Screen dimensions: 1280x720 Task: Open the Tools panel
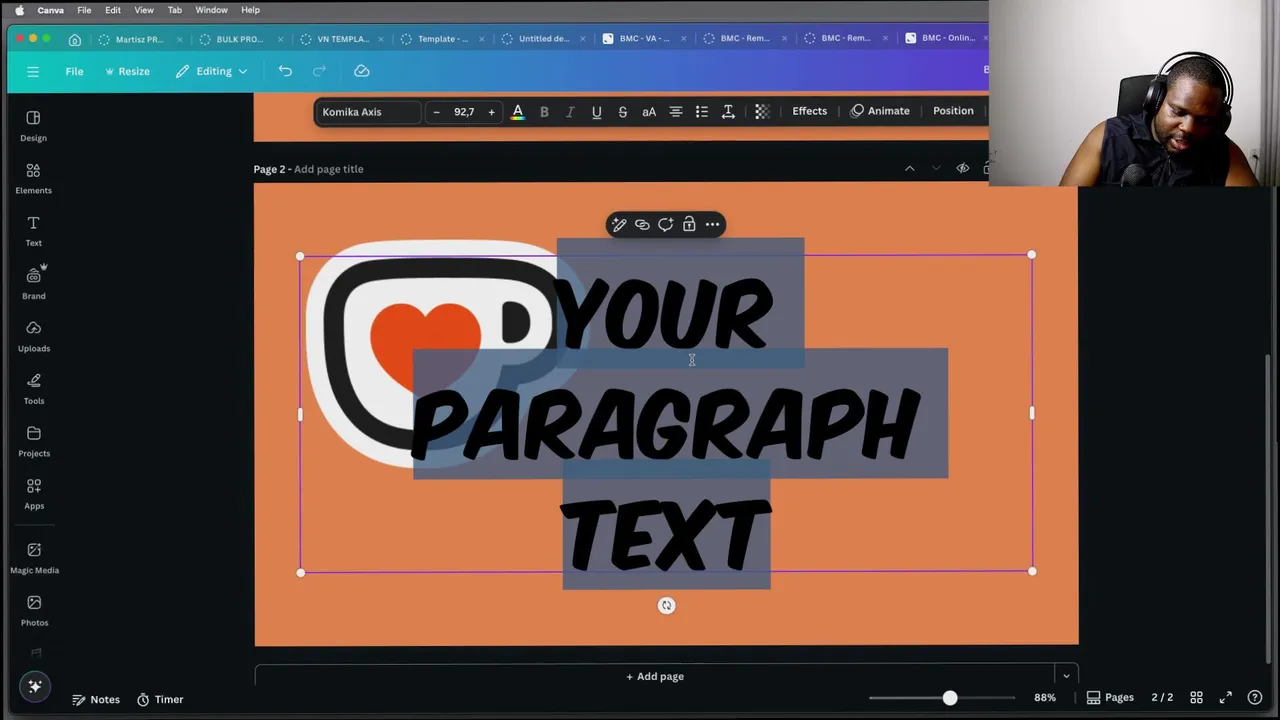coord(33,389)
